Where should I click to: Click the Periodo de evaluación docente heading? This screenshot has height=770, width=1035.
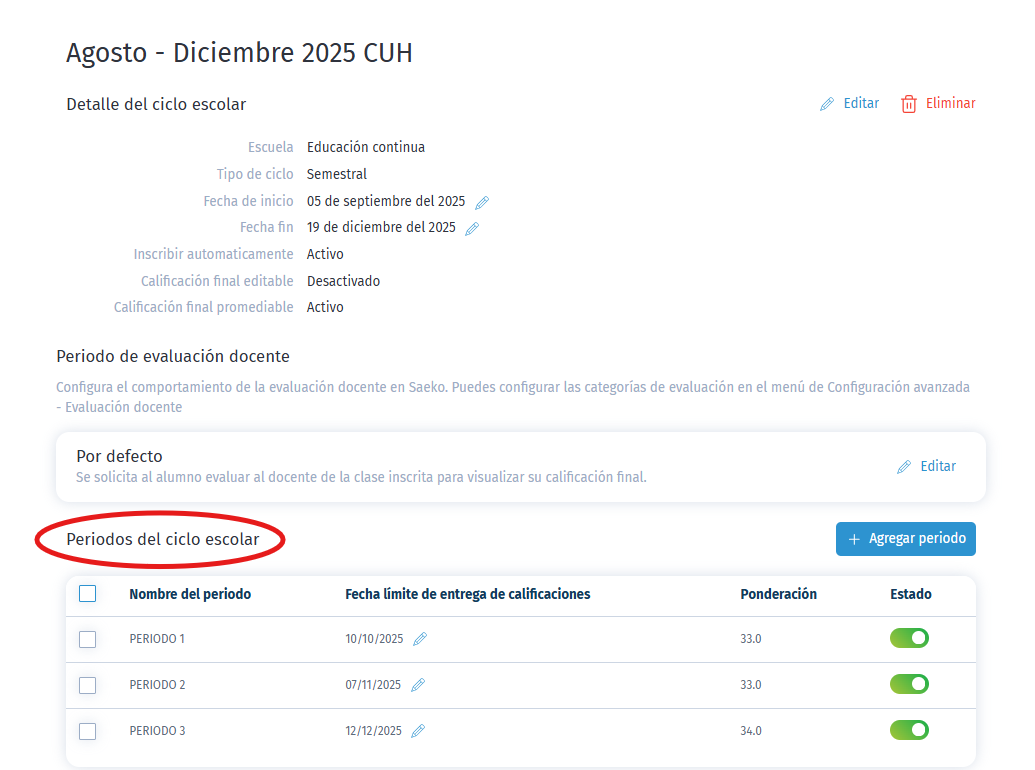point(173,356)
